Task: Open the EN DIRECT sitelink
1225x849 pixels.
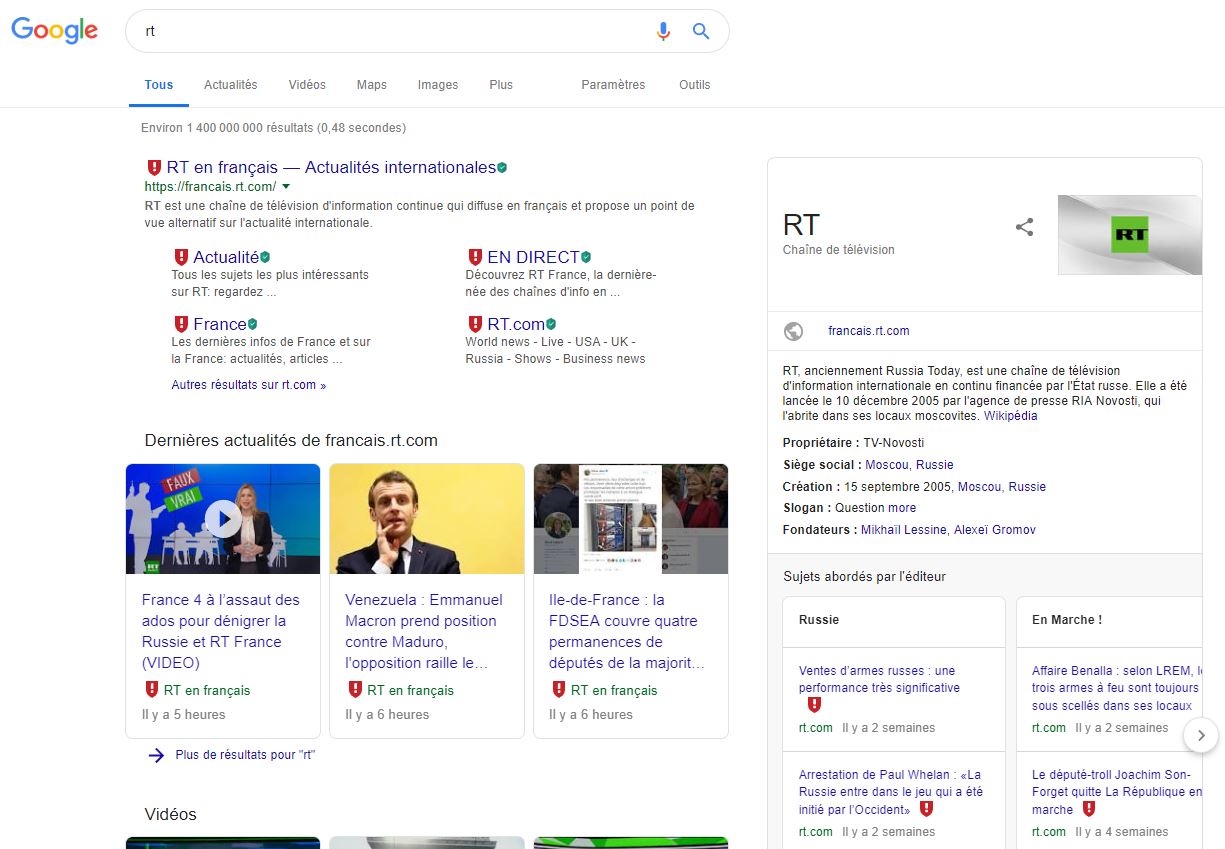Action: click(x=534, y=257)
